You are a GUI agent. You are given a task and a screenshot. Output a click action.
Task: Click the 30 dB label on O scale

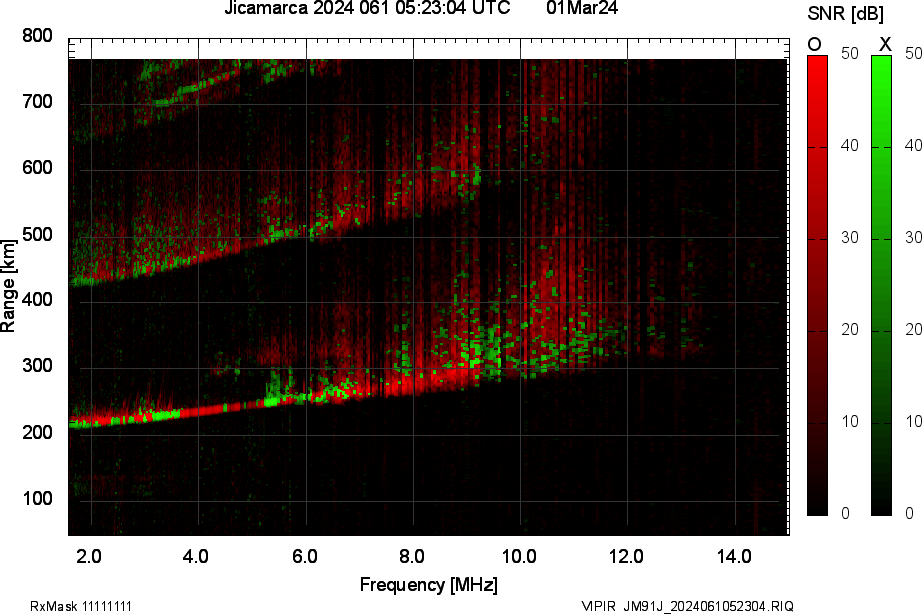click(850, 238)
